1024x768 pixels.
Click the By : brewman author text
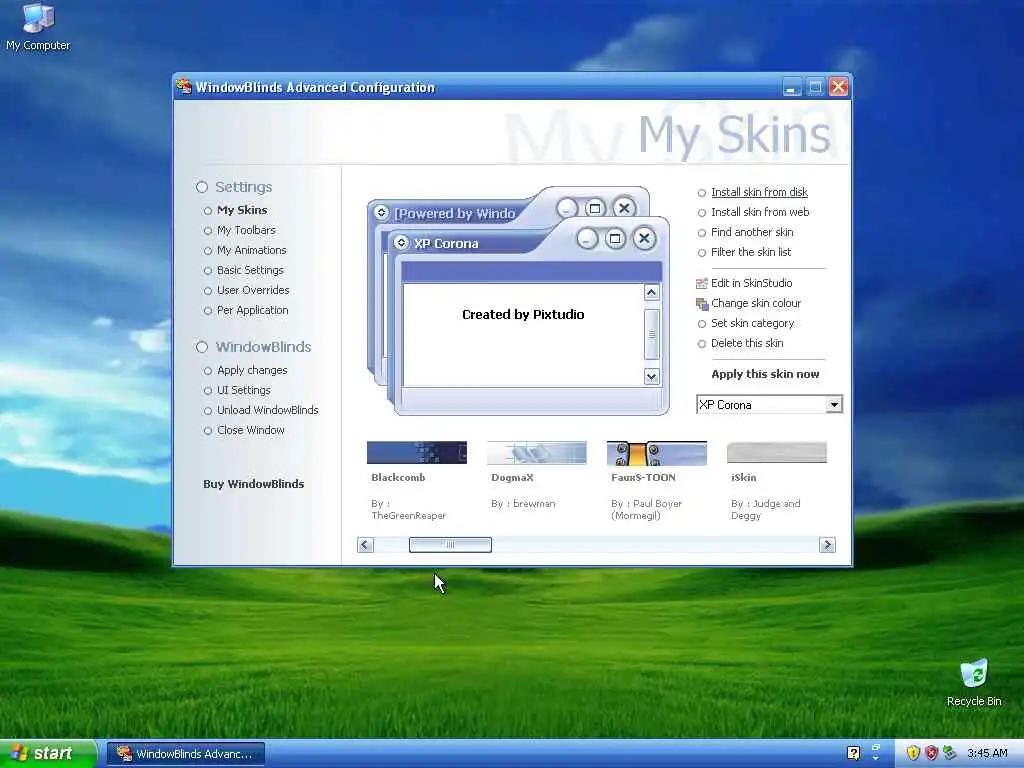point(523,504)
